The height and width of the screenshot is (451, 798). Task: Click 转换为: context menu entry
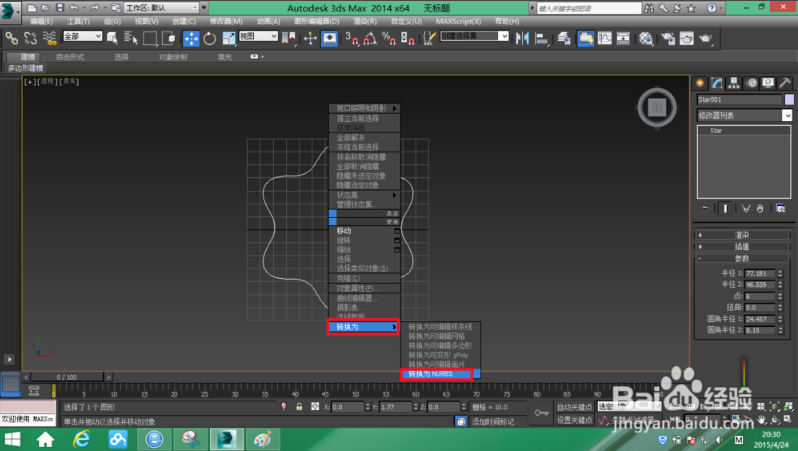pos(363,327)
